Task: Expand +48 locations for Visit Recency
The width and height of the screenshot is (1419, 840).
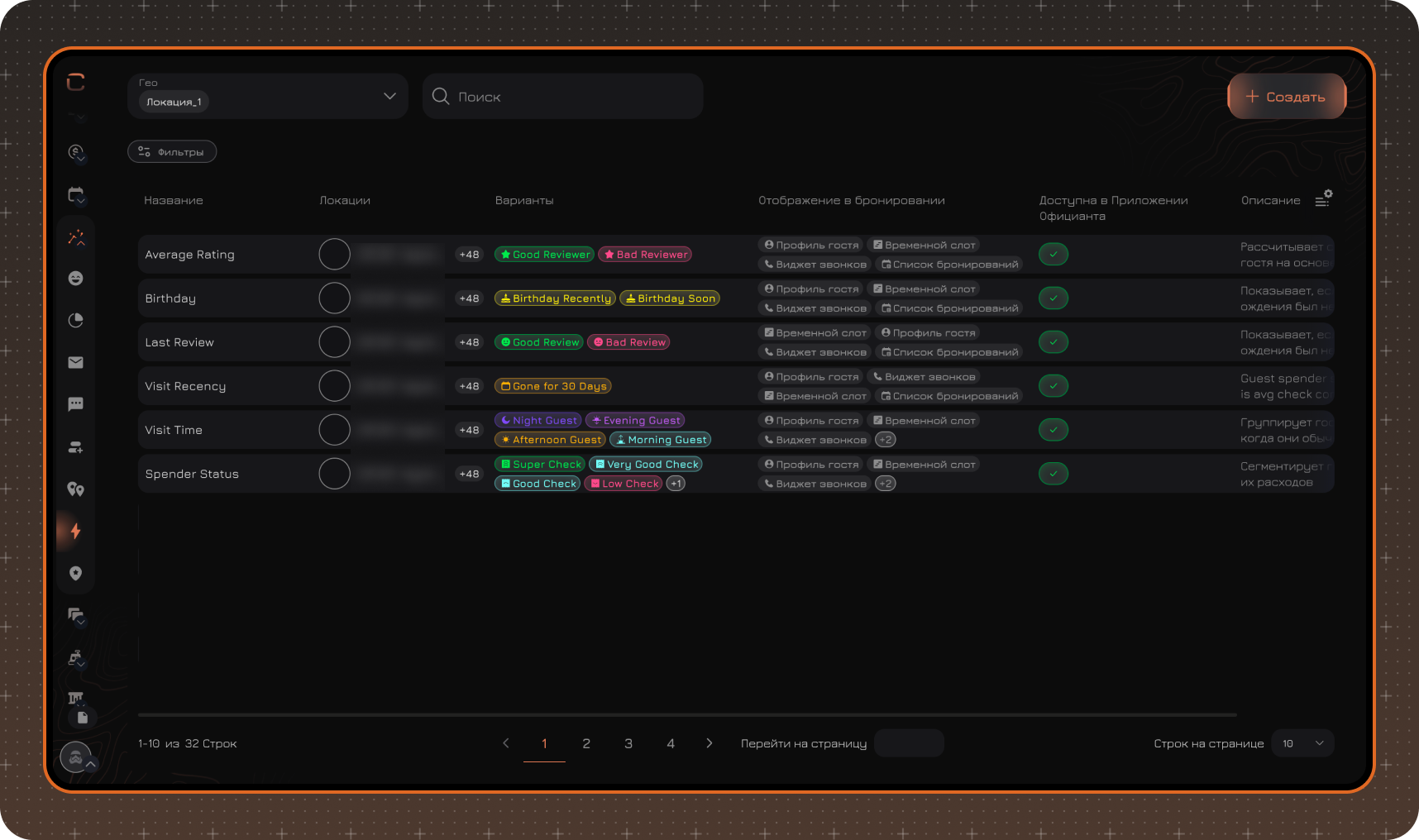Action: click(469, 386)
